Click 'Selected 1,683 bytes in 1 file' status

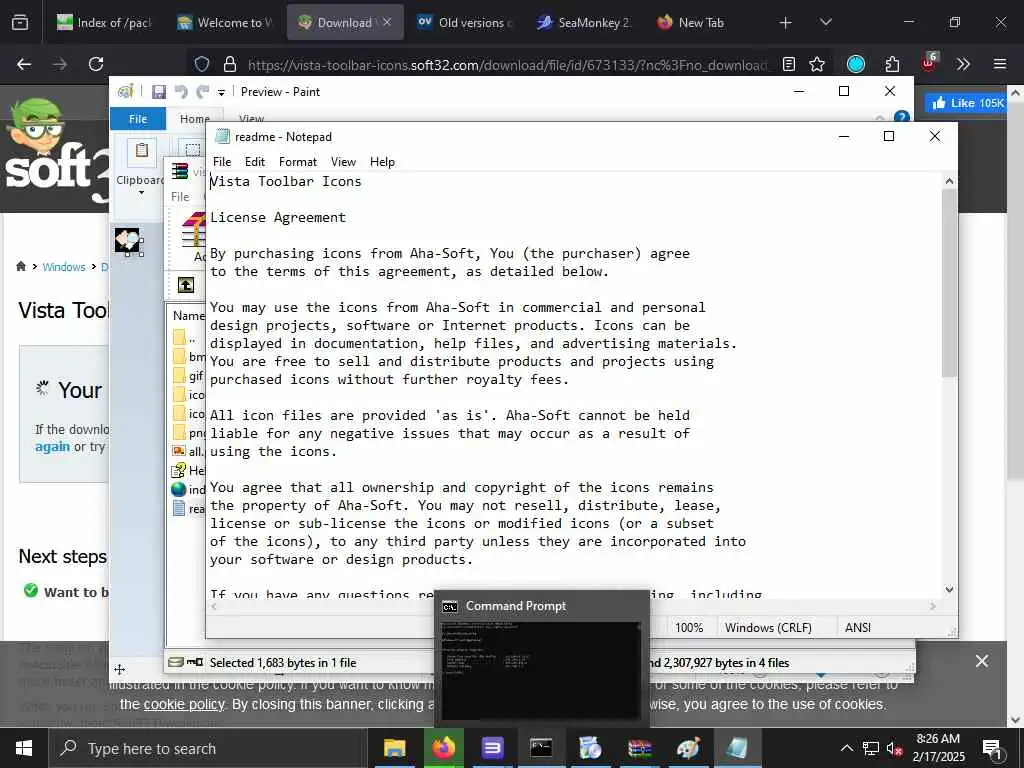tap(283, 663)
